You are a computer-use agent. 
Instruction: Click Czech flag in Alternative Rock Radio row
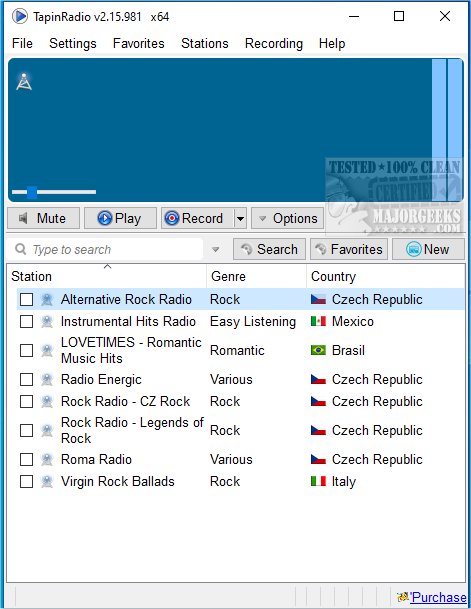click(x=318, y=299)
